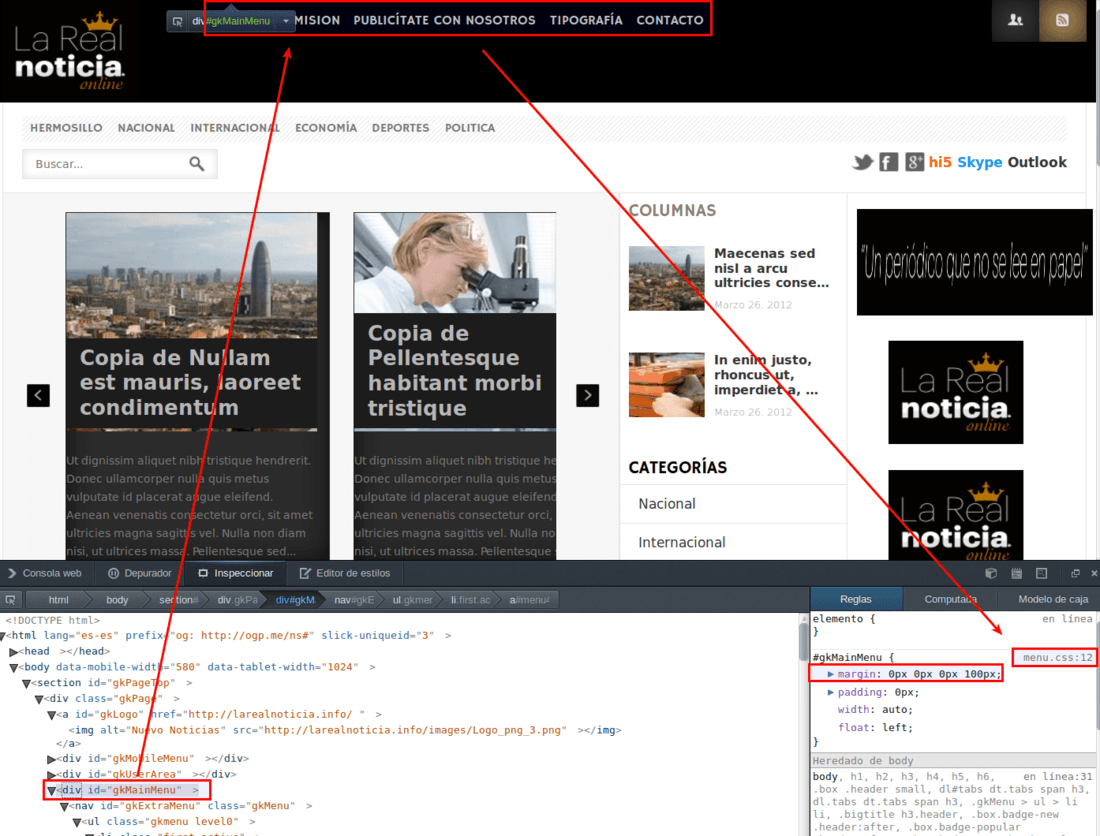Open TIPOGRAFÍA menu item

point(586,20)
